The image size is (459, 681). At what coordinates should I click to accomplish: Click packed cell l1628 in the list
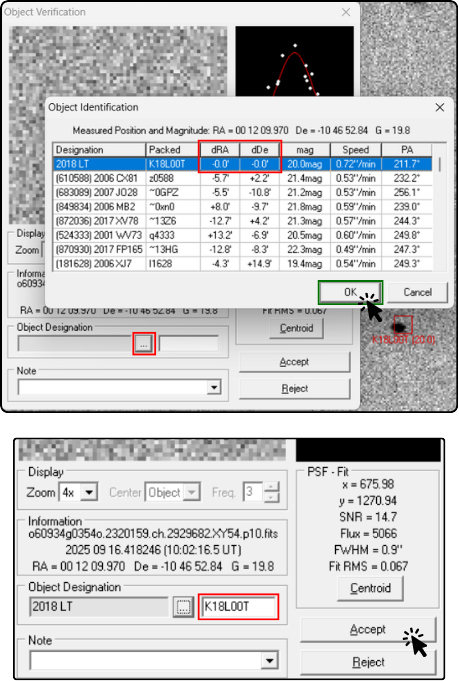[173, 264]
